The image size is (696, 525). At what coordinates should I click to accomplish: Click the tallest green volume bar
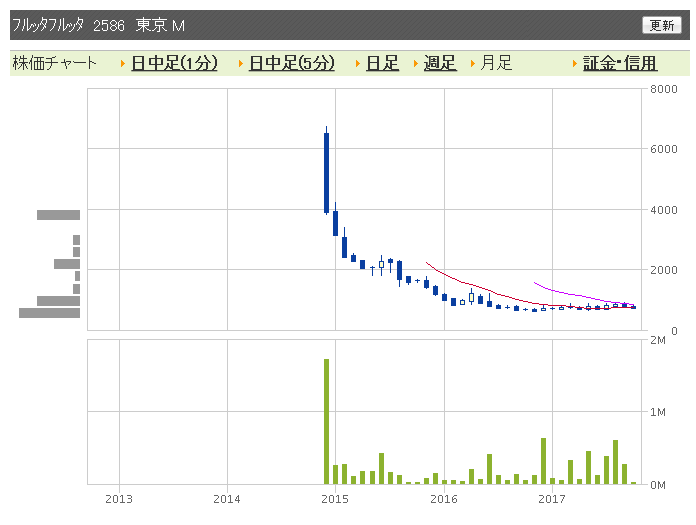[x=327, y=422]
